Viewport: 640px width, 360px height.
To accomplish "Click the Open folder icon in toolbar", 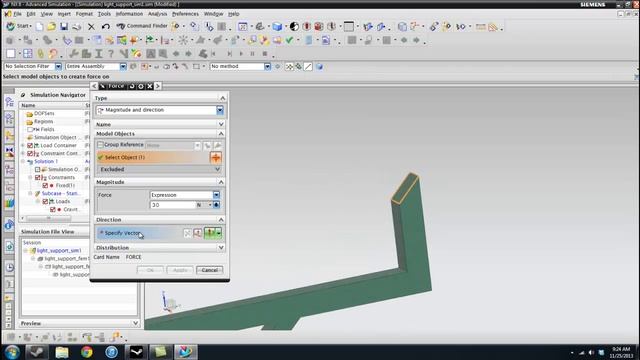I will tap(51, 27).
